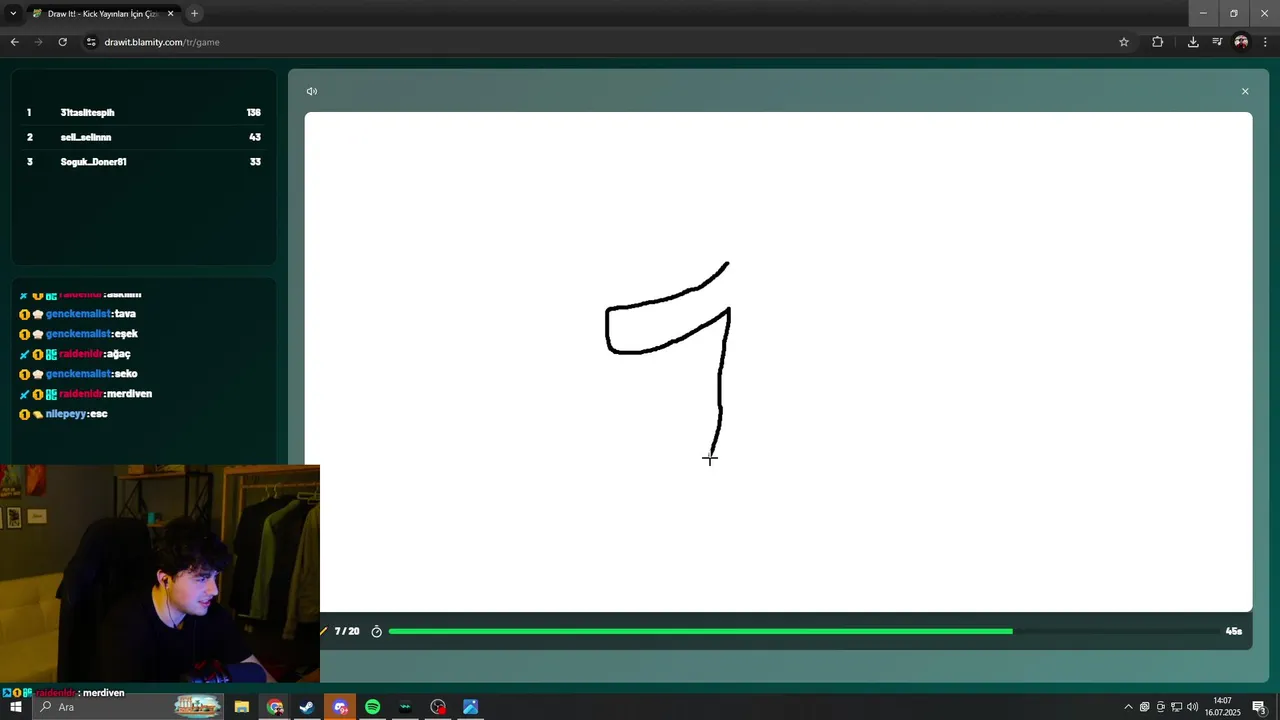1280x720 pixels.
Task: Click the chat message 'seko'
Action: (x=126, y=374)
